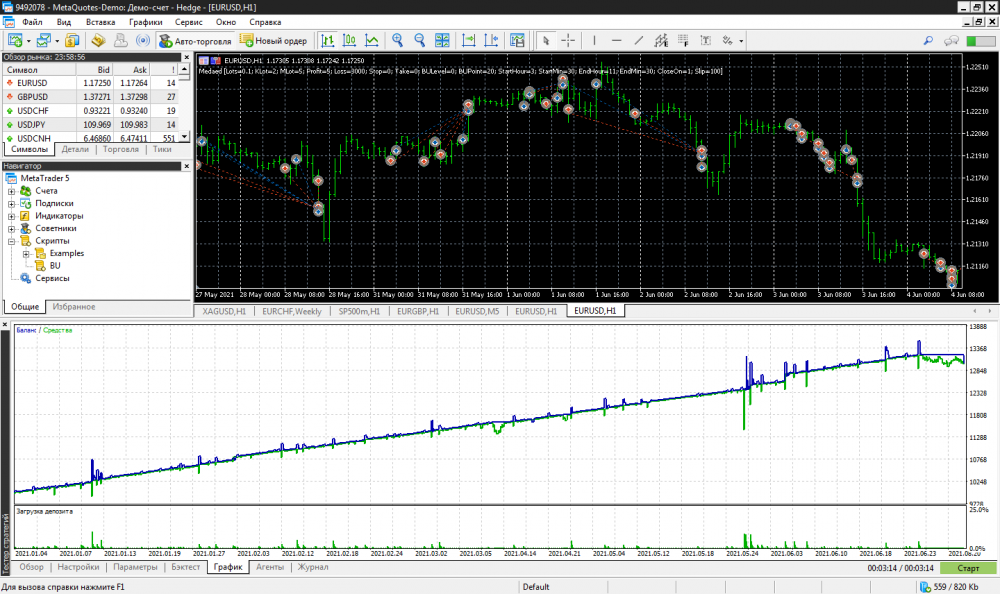This screenshot has height=594, width=1000.
Task: Open the templates chart icon
Action: pyautogui.click(x=517, y=41)
